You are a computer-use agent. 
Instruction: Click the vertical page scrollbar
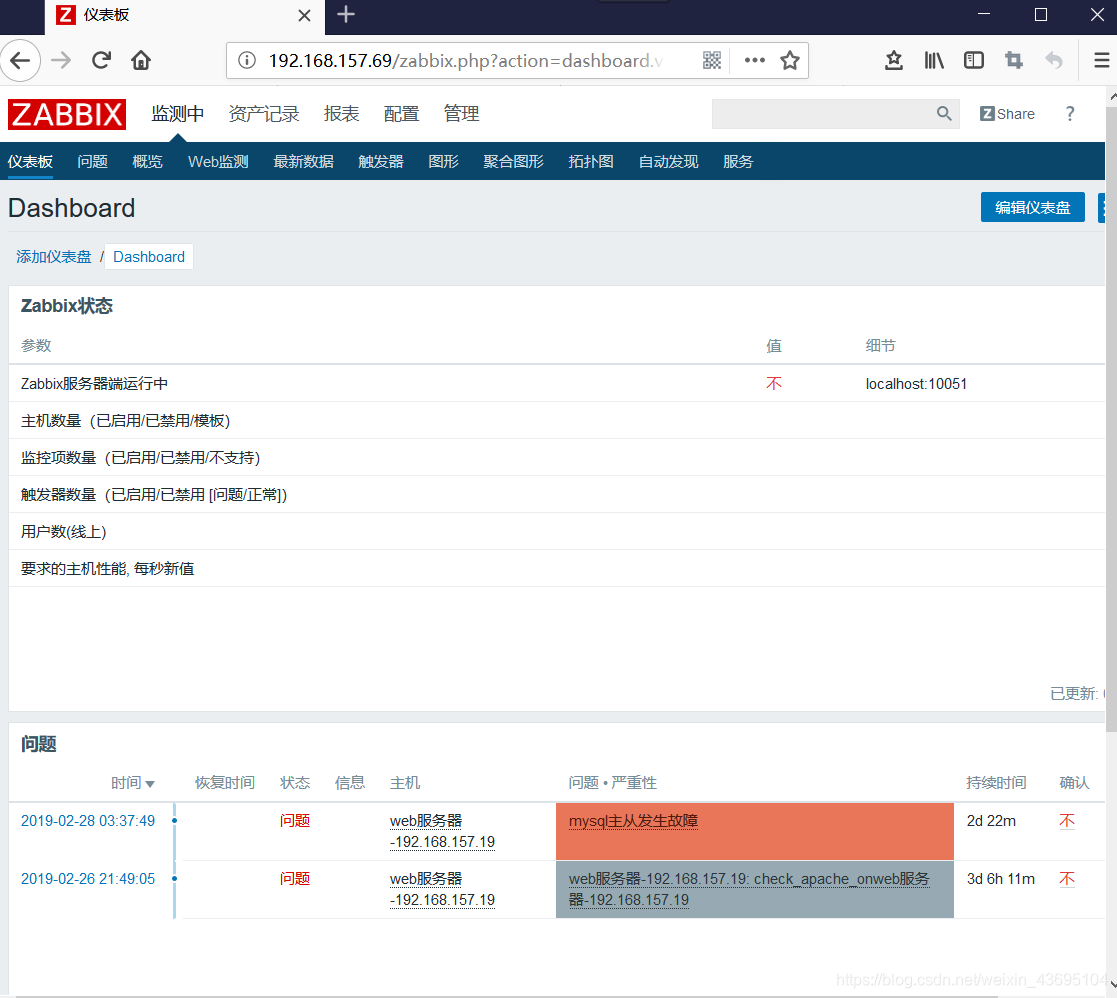click(1111, 420)
